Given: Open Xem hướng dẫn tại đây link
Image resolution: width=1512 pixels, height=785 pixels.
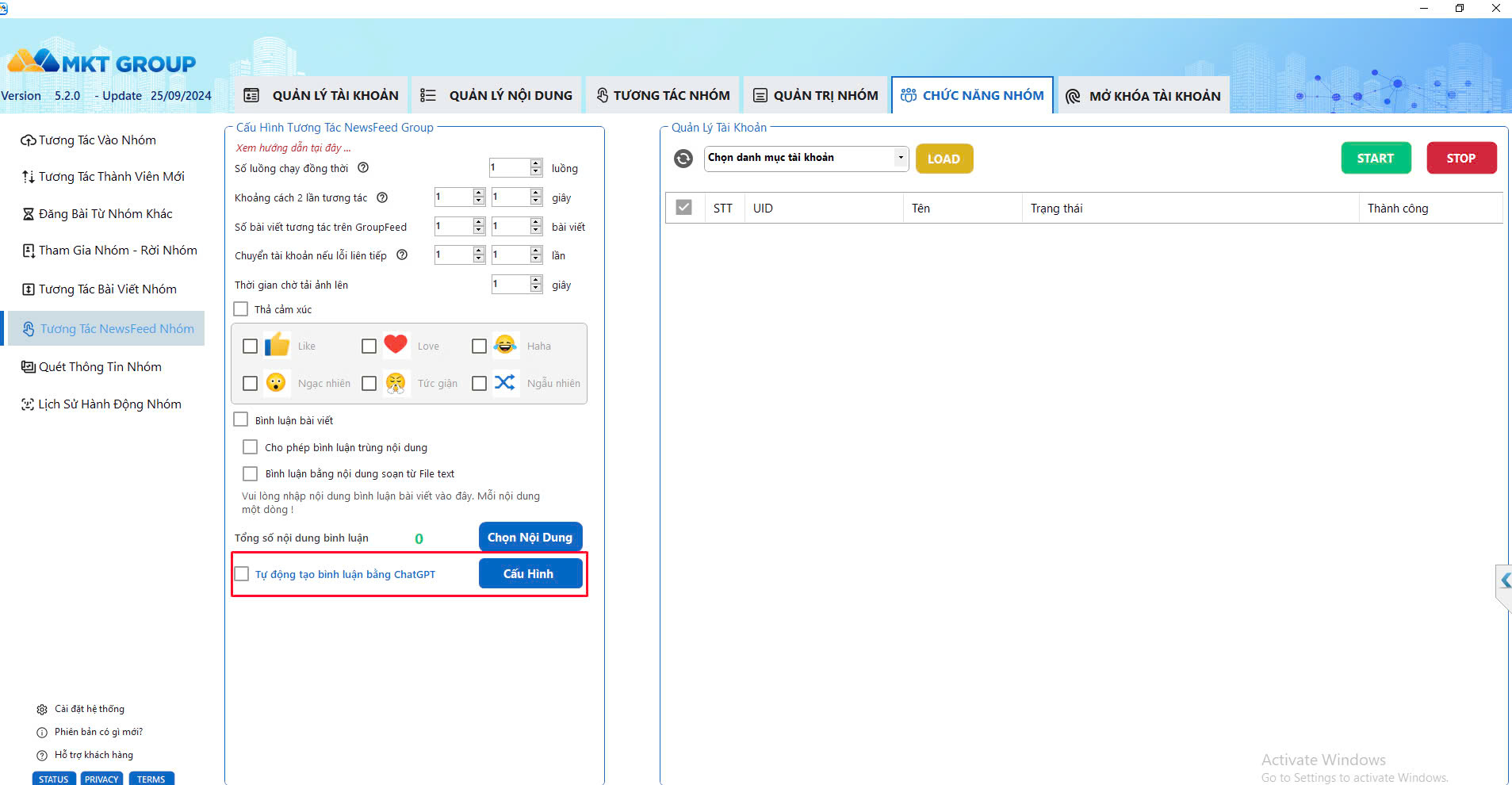Looking at the screenshot, I should click(x=293, y=147).
